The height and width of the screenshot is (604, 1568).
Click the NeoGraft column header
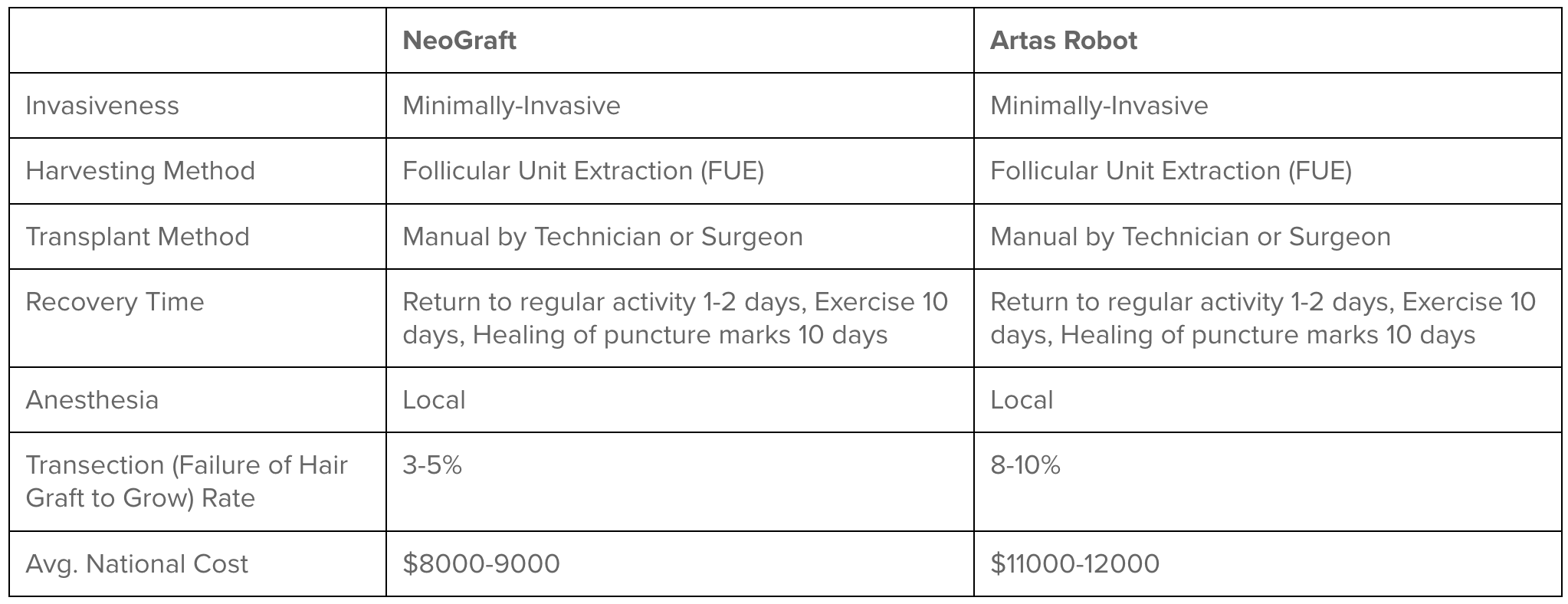pos(459,40)
